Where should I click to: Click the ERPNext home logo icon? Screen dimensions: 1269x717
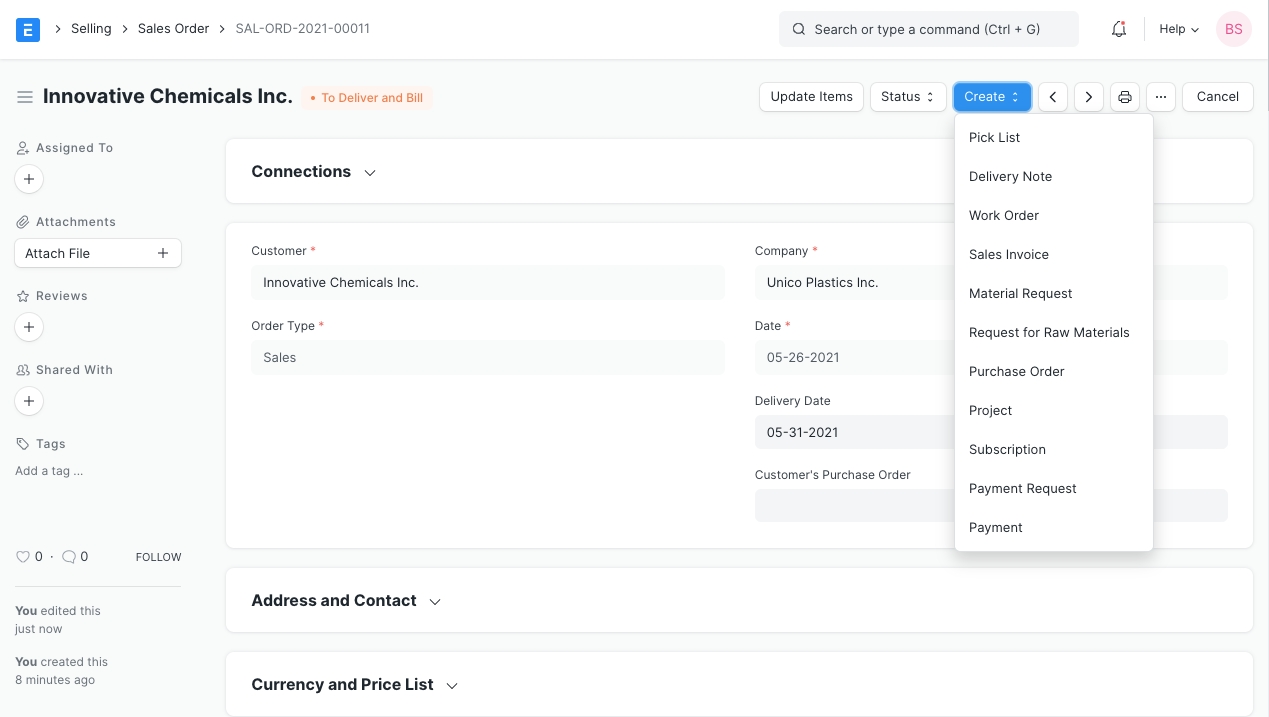28,29
